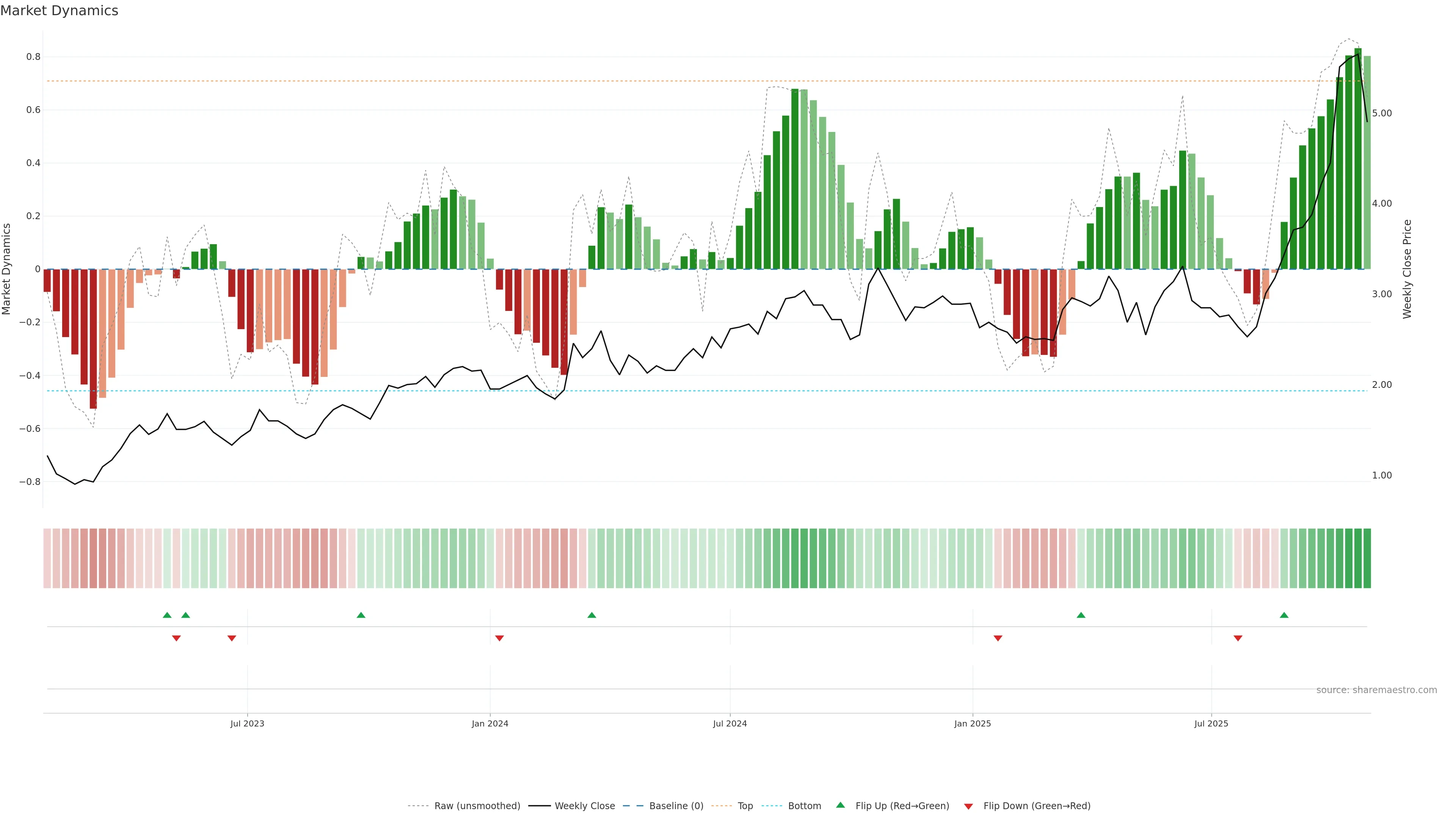1456x819 pixels.
Task: Click Flip Down red triangle legend icon
Action: (x=968, y=806)
